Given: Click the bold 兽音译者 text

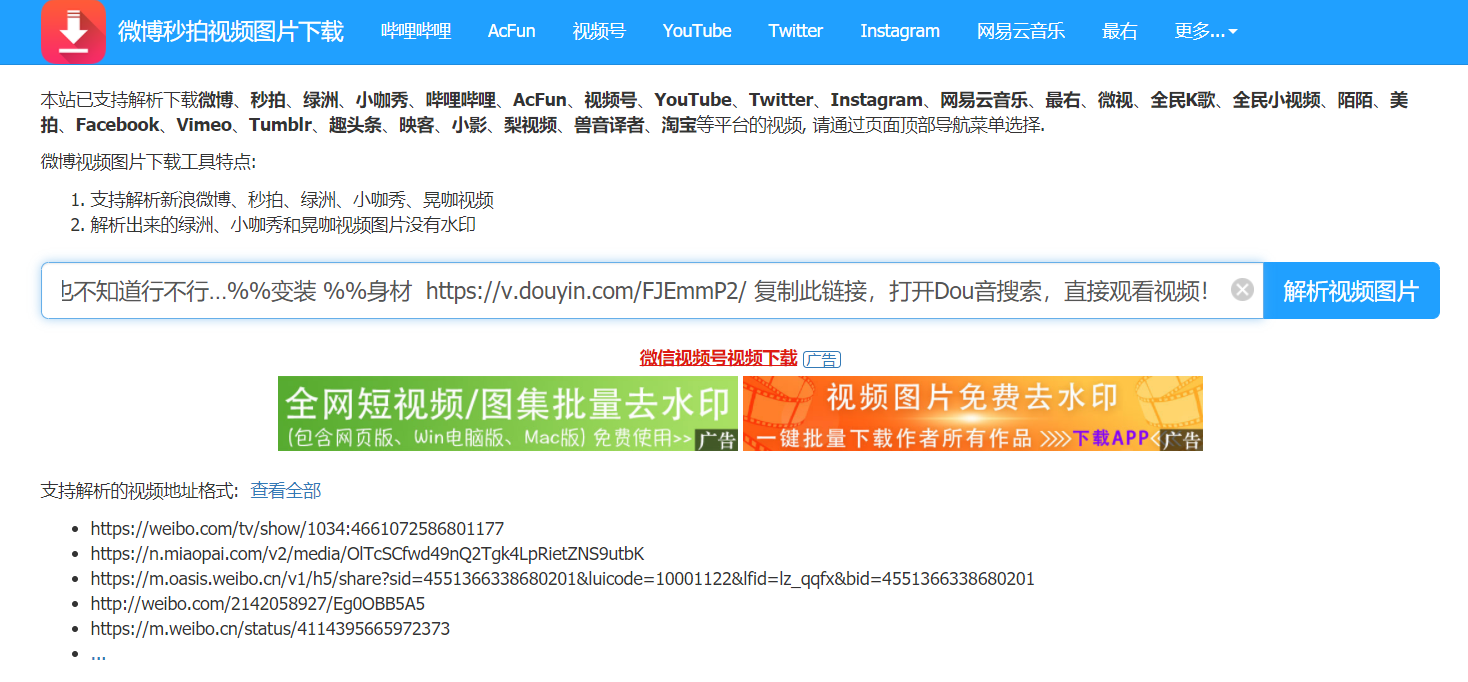Looking at the screenshot, I should [x=608, y=125].
